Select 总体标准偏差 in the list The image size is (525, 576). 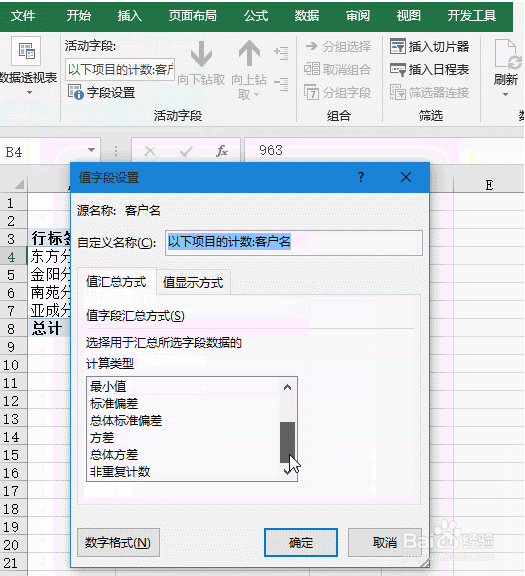point(183,420)
